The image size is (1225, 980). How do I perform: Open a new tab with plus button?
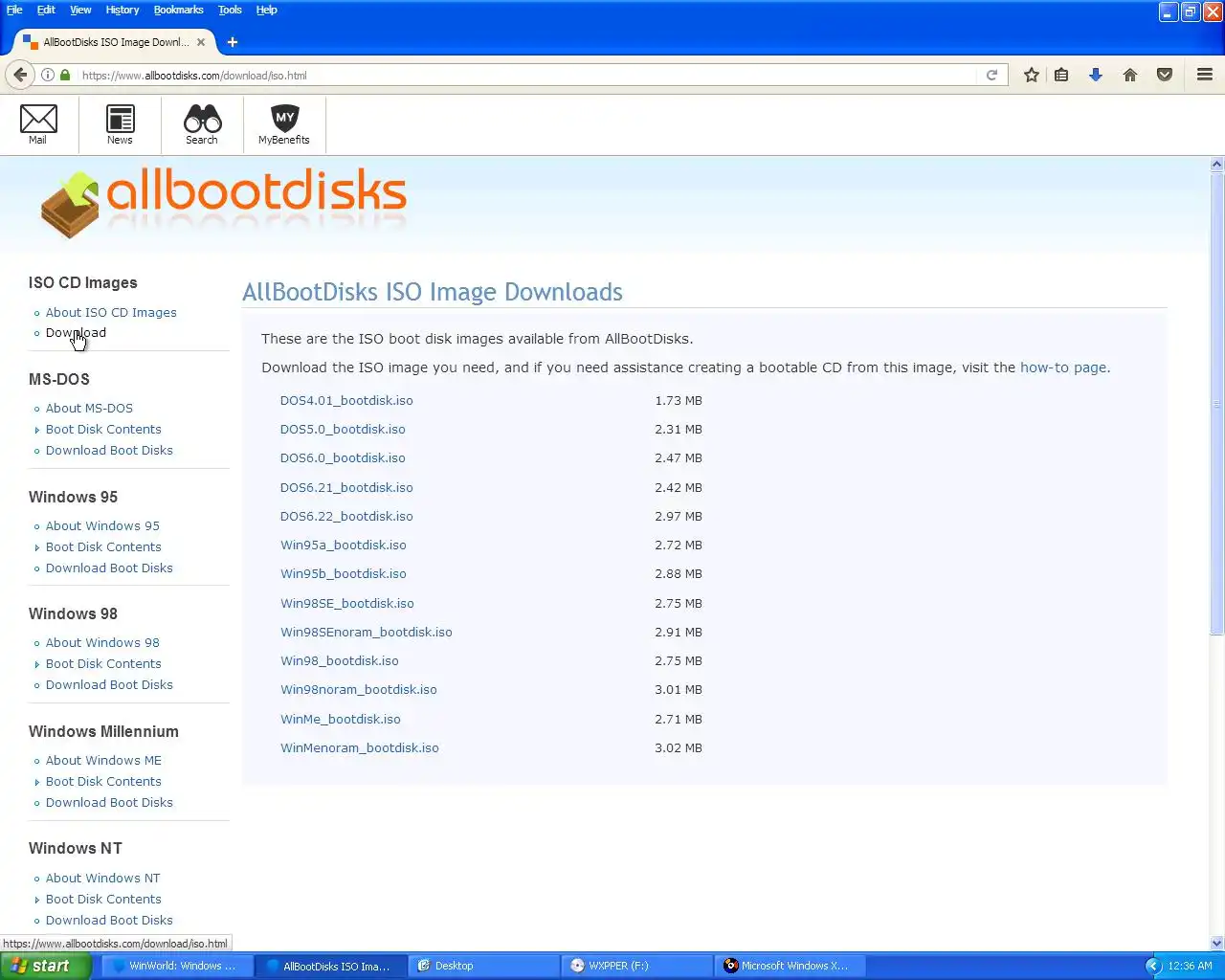tap(232, 42)
